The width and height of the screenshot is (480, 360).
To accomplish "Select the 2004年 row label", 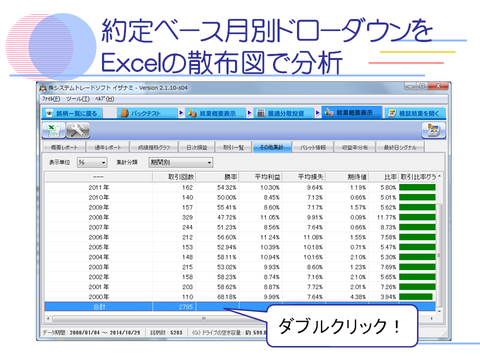I will click(x=99, y=257).
